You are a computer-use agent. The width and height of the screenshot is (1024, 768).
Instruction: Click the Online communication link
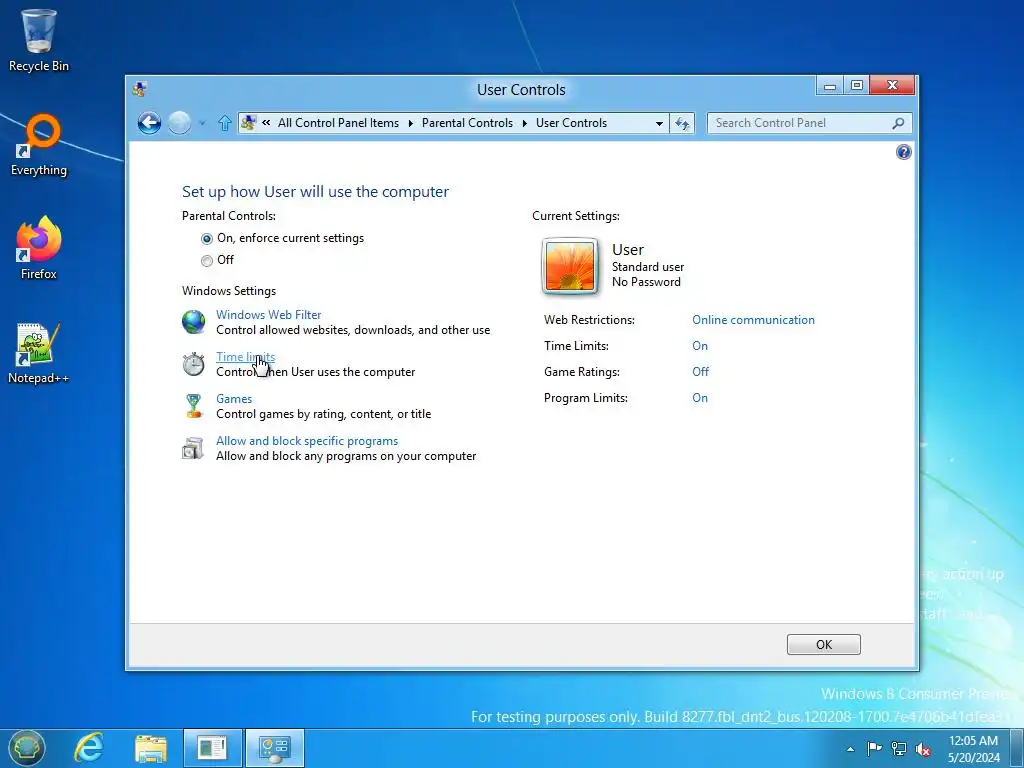(753, 320)
